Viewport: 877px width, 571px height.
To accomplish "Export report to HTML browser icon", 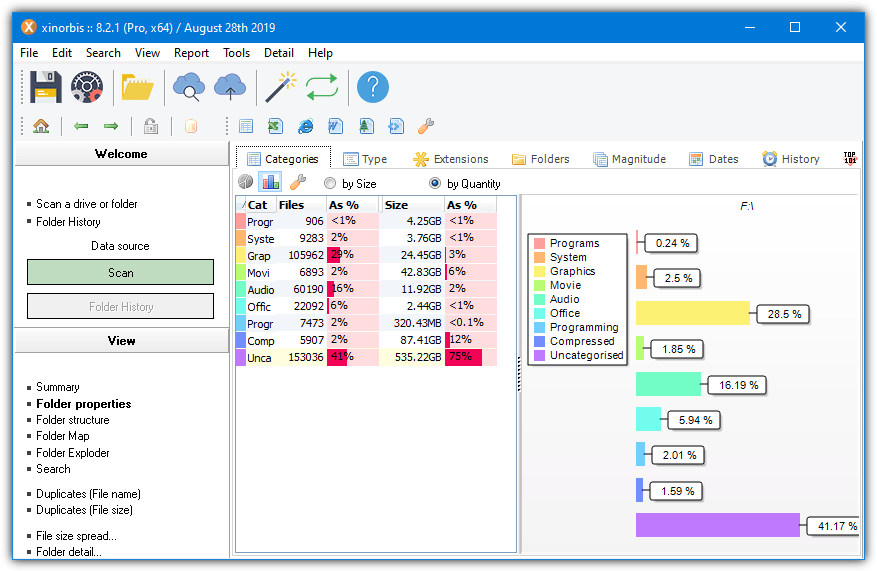I will coord(305,126).
